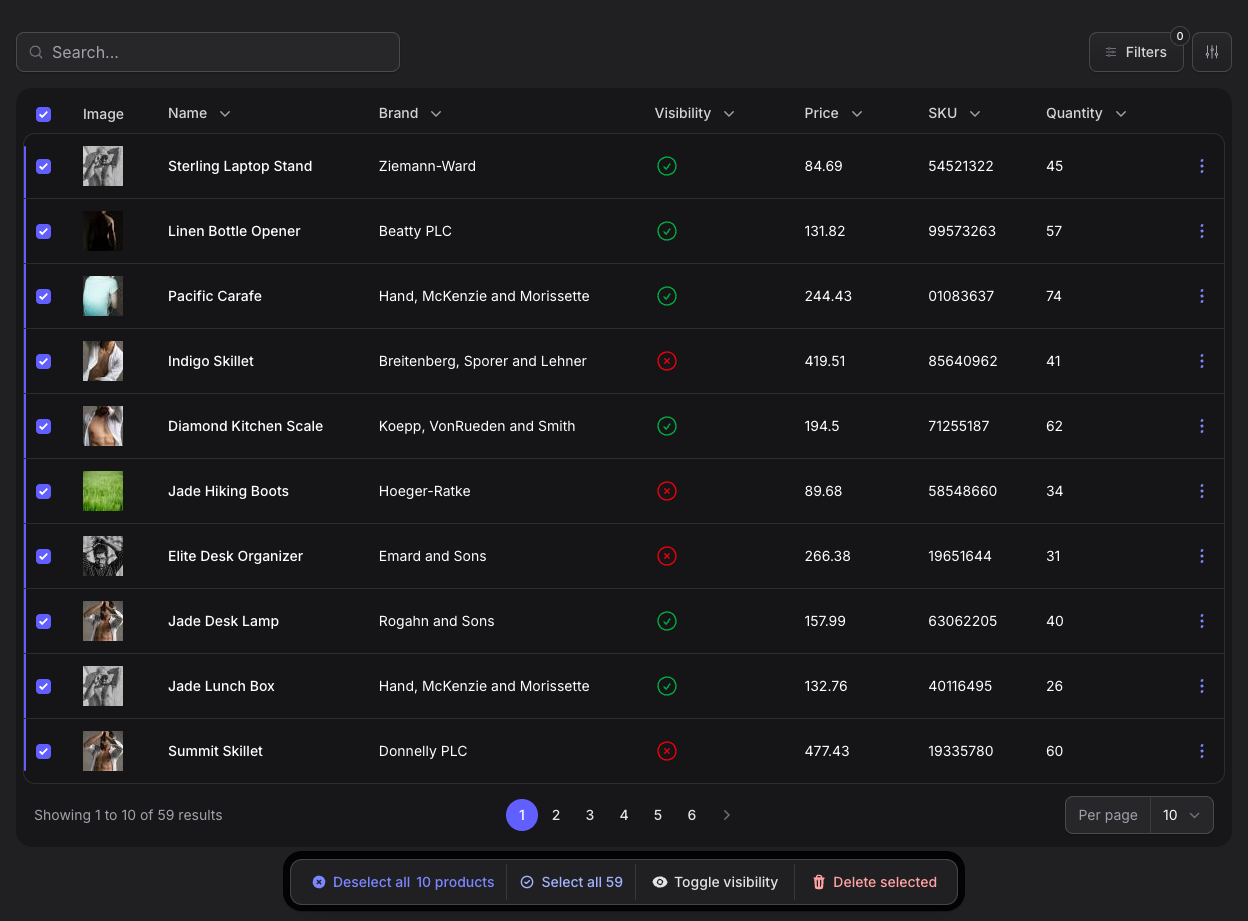Open row actions menu for Linen Bottle Opener
Screen dimensions: 1248x921
point(1202,231)
